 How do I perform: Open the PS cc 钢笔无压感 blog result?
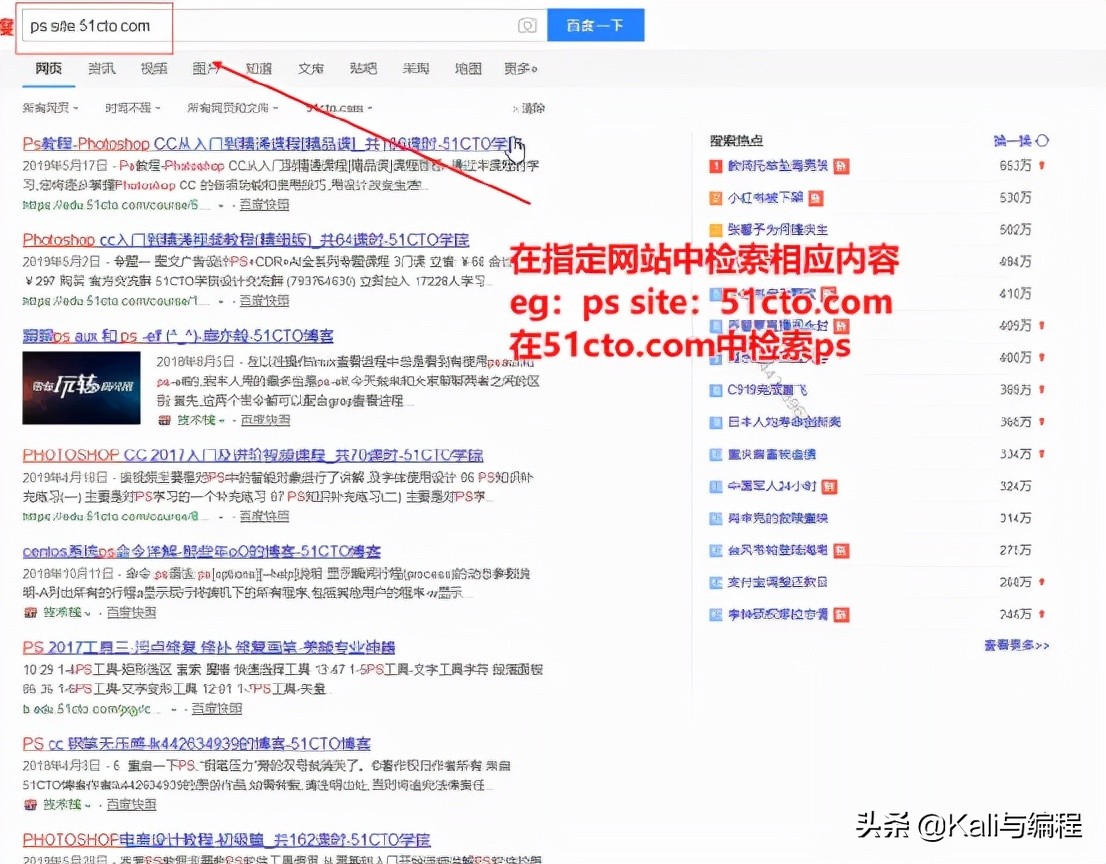pos(197,743)
